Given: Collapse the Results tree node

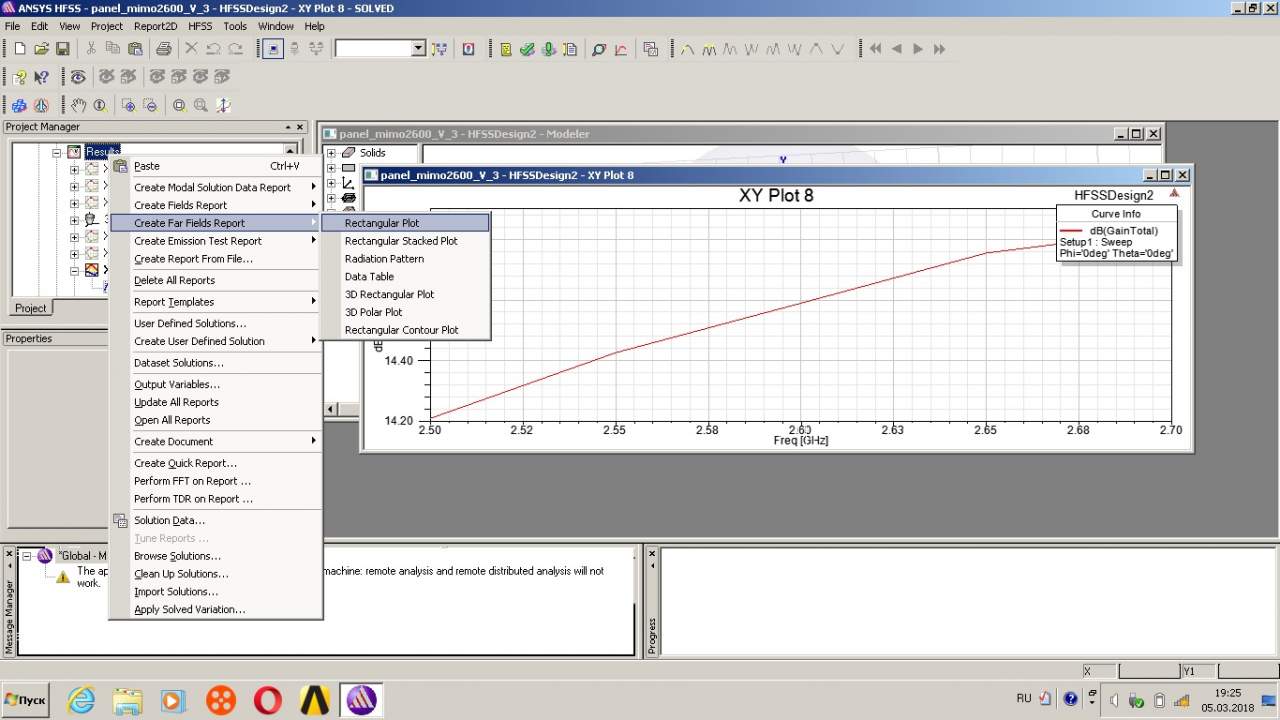Looking at the screenshot, I should pyautogui.click(x=57, y=153).
